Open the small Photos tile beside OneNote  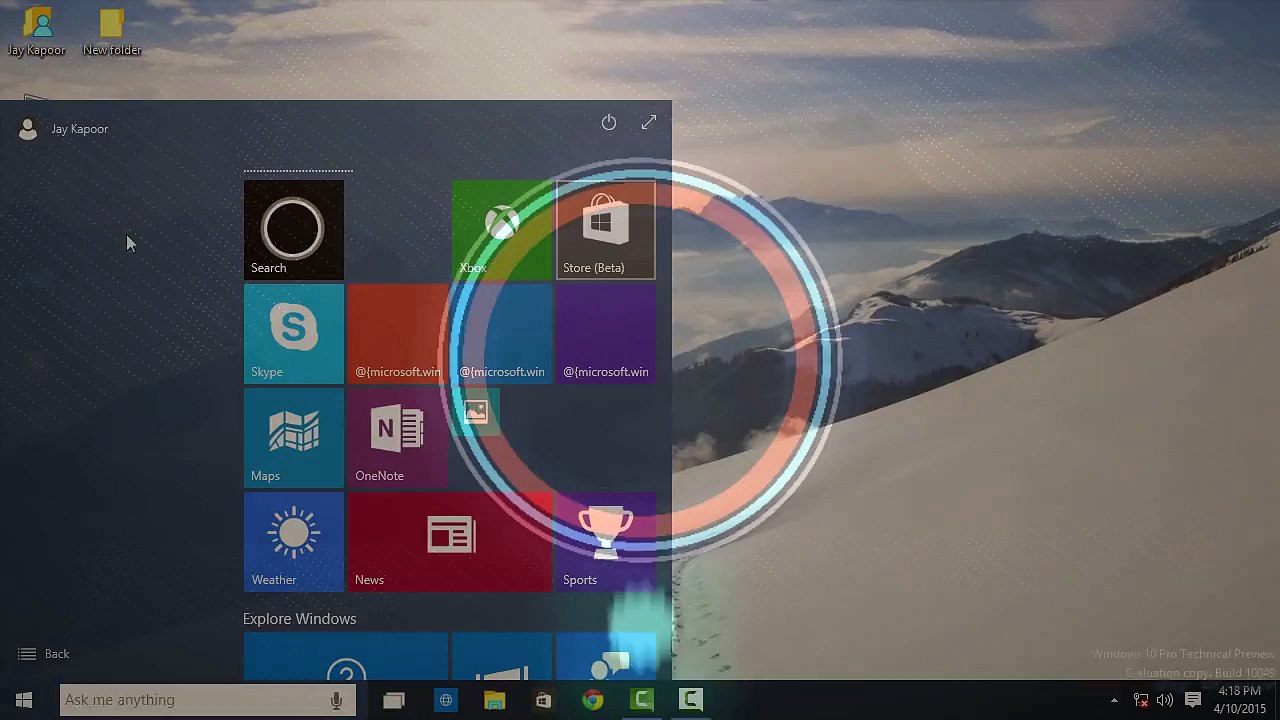(x=475, y=411)
